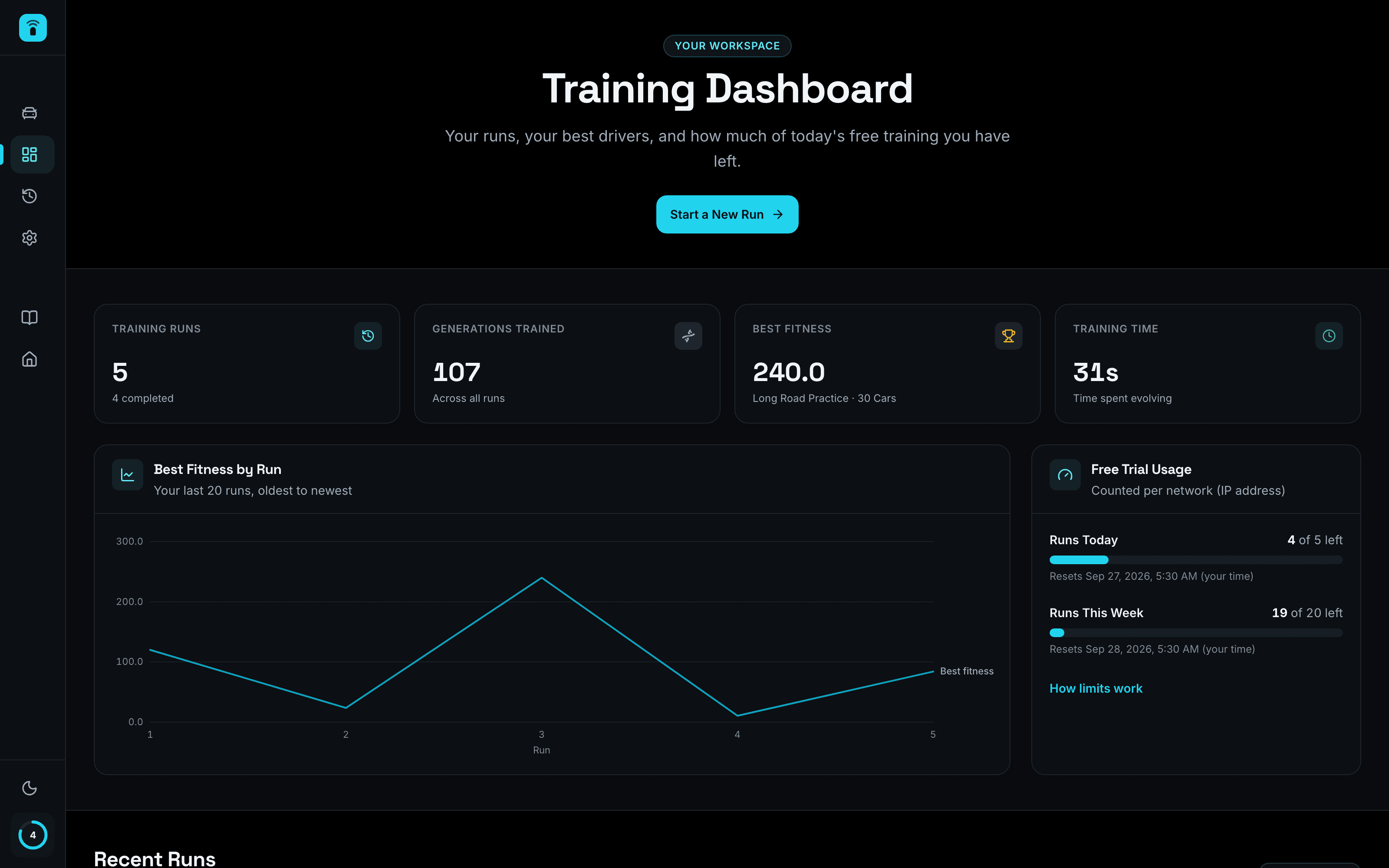1389x868 pixels.
Task: Click the Best Fitness trophy icon
Action: 1008,336
